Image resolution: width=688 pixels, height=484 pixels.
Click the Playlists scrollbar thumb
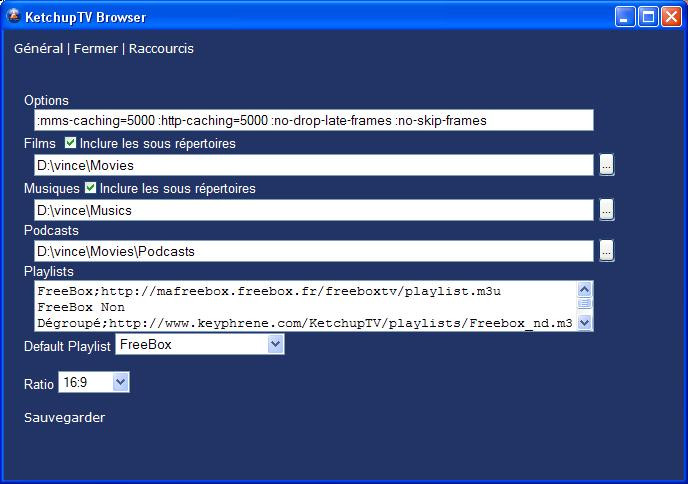click(584, 304)
